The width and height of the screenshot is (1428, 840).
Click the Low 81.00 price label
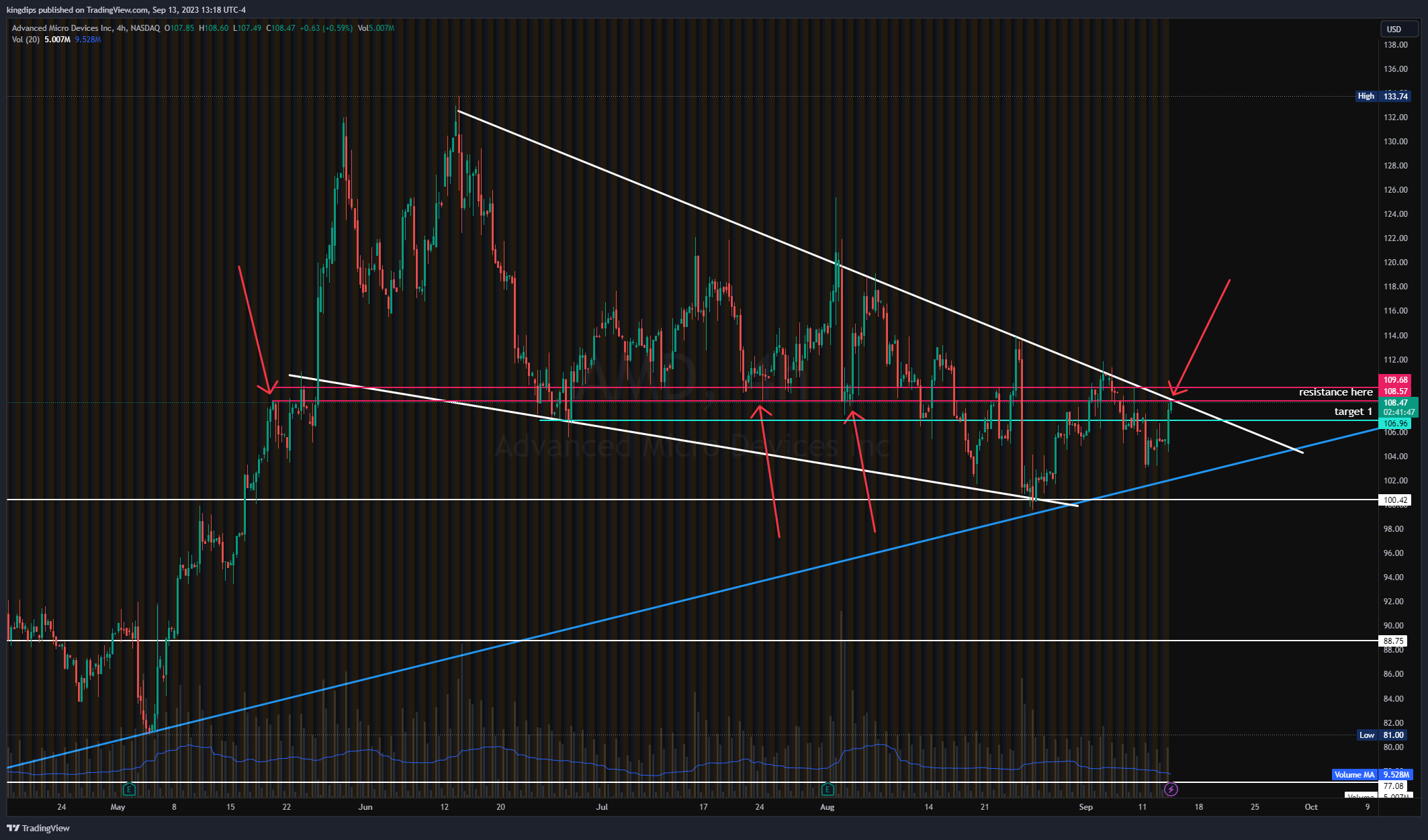click(x=1383, y=735)
